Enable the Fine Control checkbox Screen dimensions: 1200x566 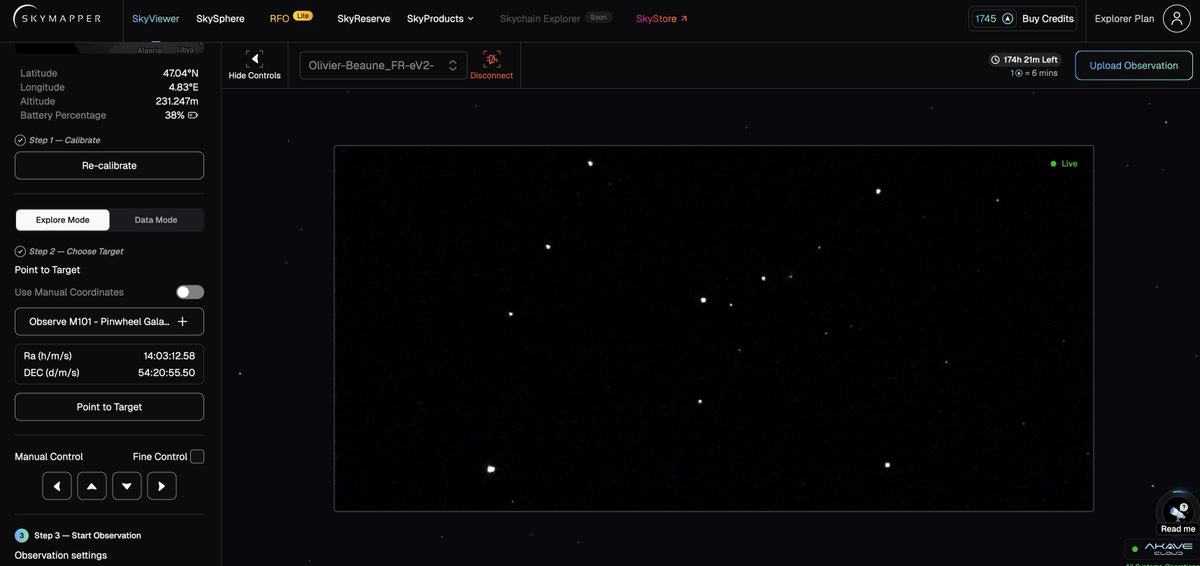pos(197,456)
